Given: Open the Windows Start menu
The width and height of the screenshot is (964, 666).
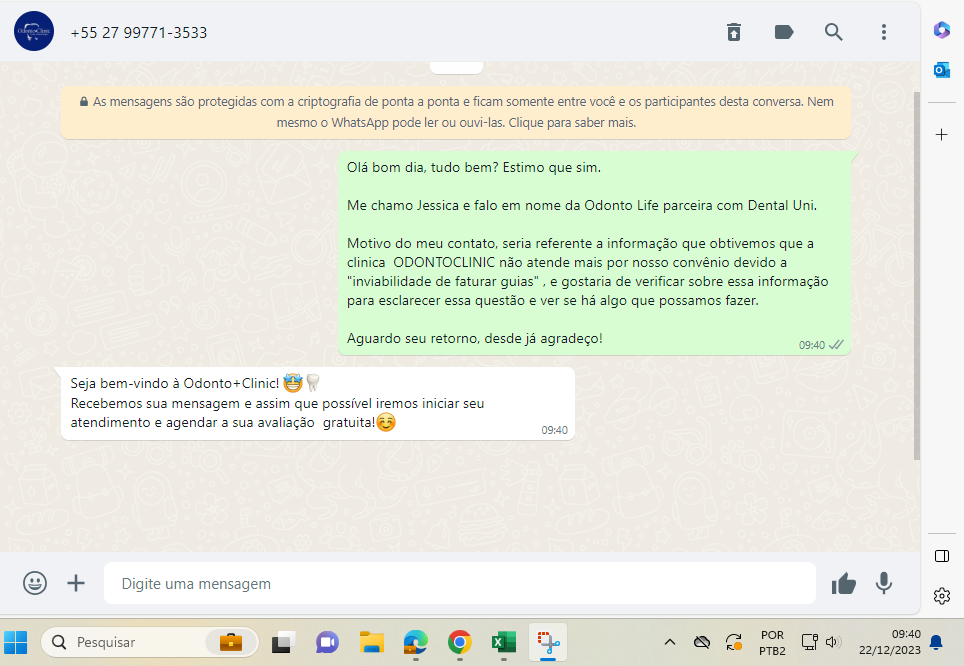Looking at the screenshot, I should [15, 643].
